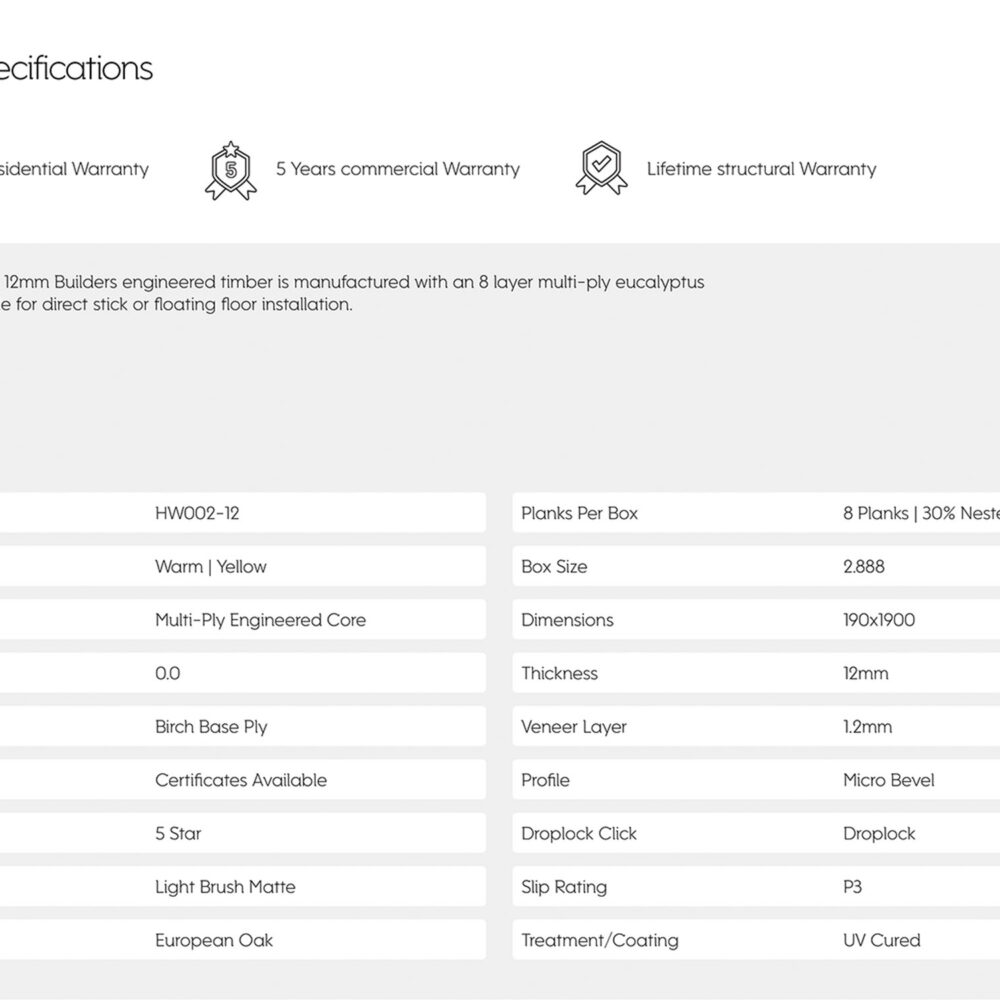The image size is (1000, 1000).
Task: Click the 'Certificates Available' value
Action: pyautogui.click(x=241, y=780)
